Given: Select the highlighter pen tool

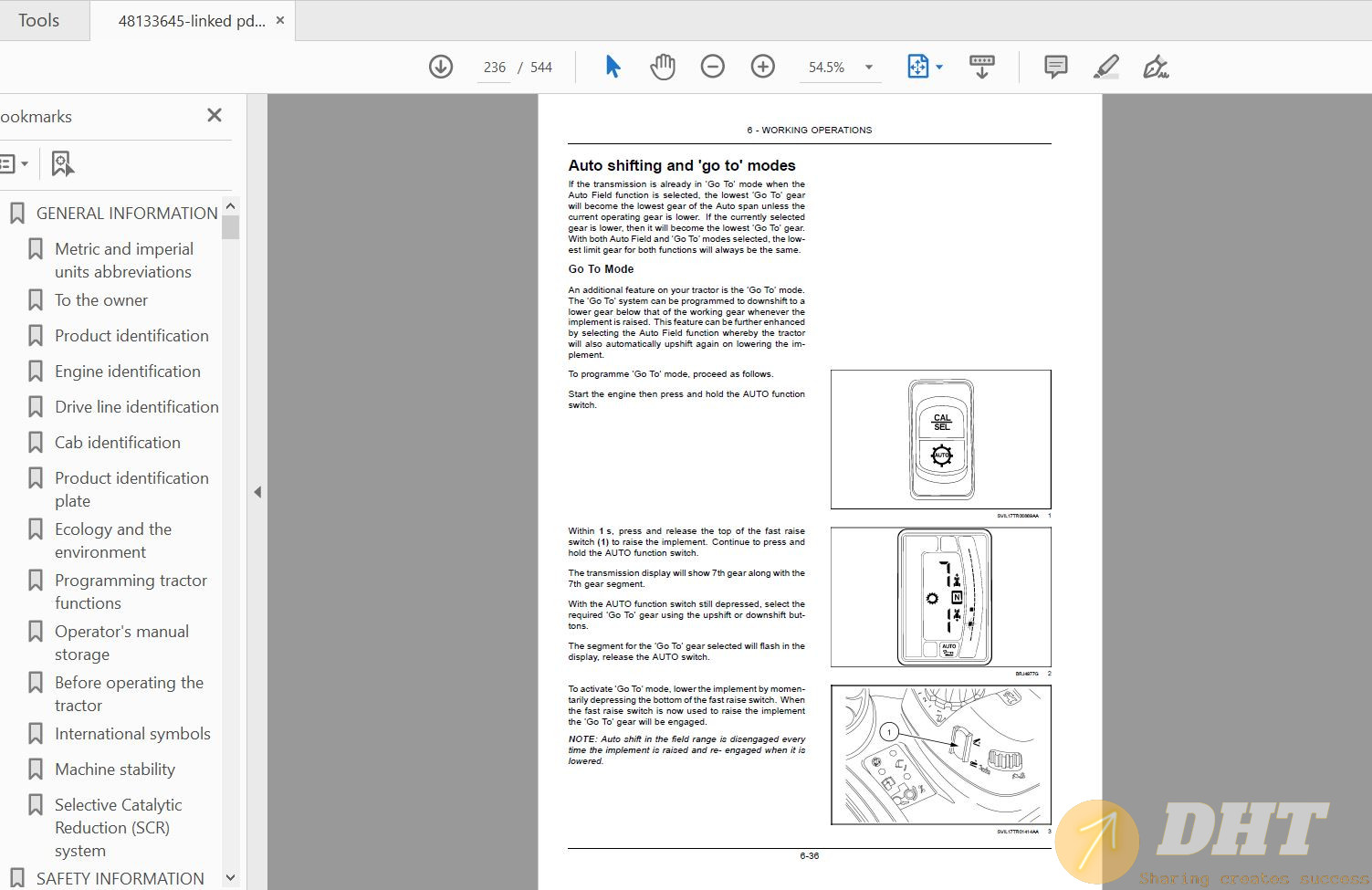Looking at the screenshot, I should tap(1106, 67).
